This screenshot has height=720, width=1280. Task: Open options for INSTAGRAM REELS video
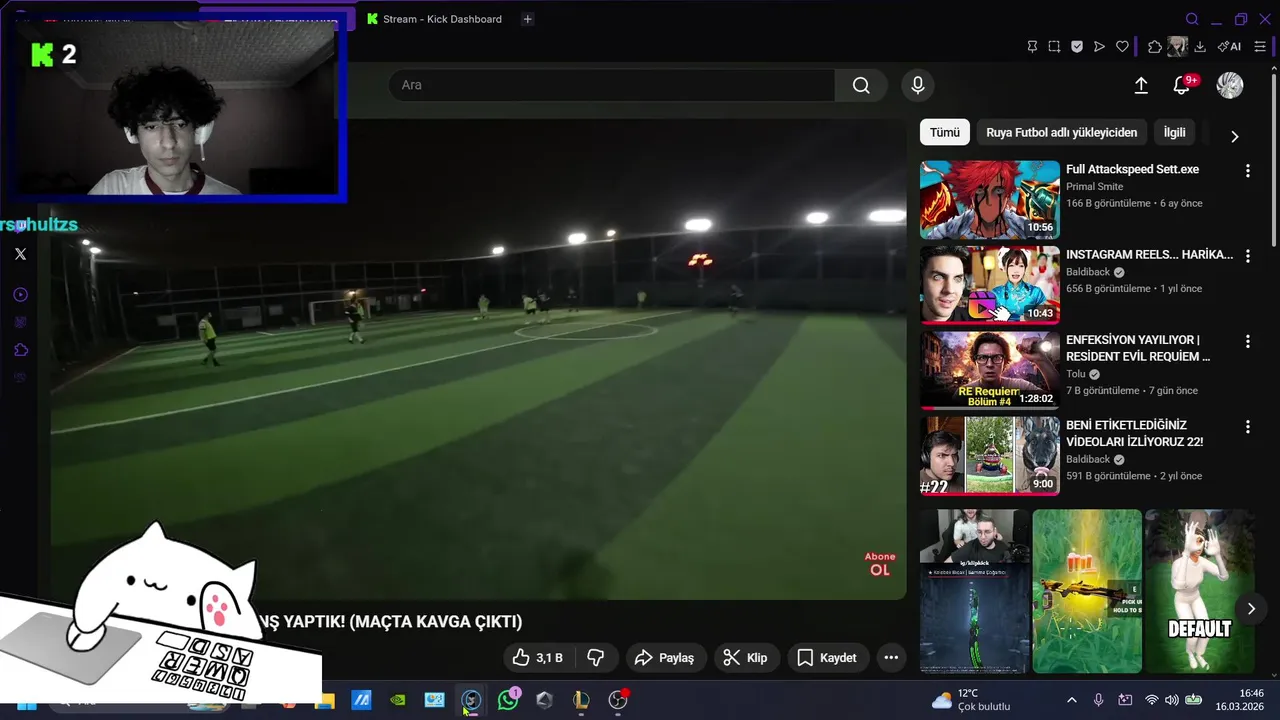1247,256
